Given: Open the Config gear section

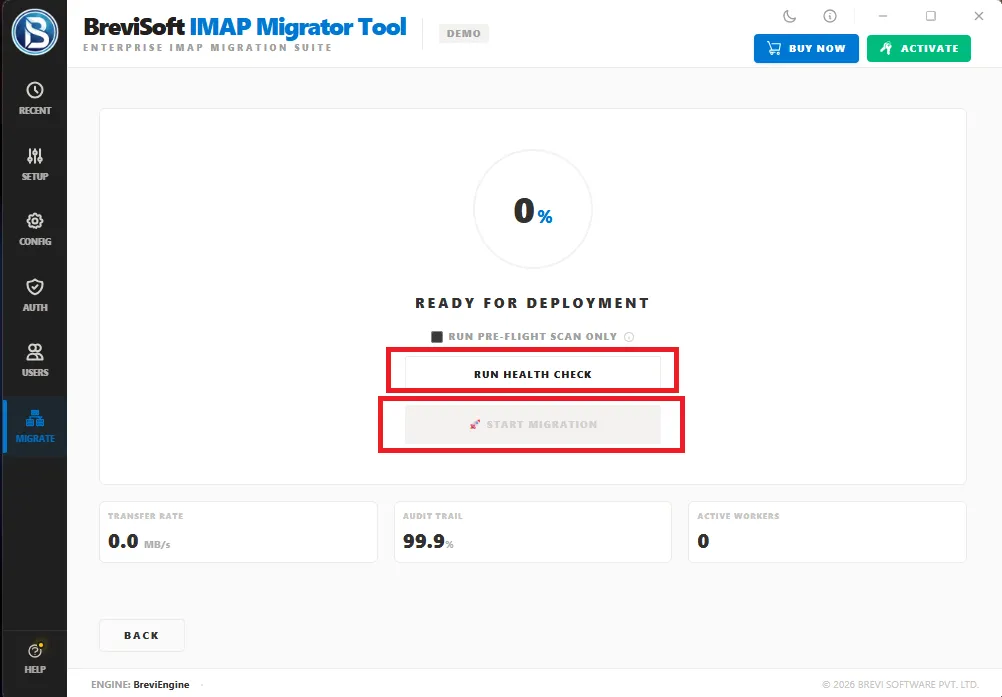Looking at the screenshot, I should 35,230.
